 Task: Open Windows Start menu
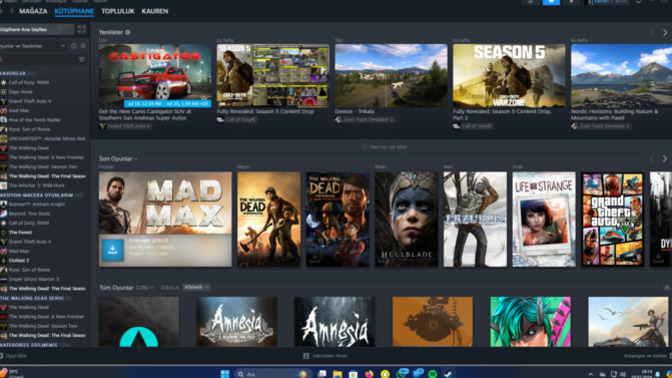pyautogui.click(x=225, y=374)
